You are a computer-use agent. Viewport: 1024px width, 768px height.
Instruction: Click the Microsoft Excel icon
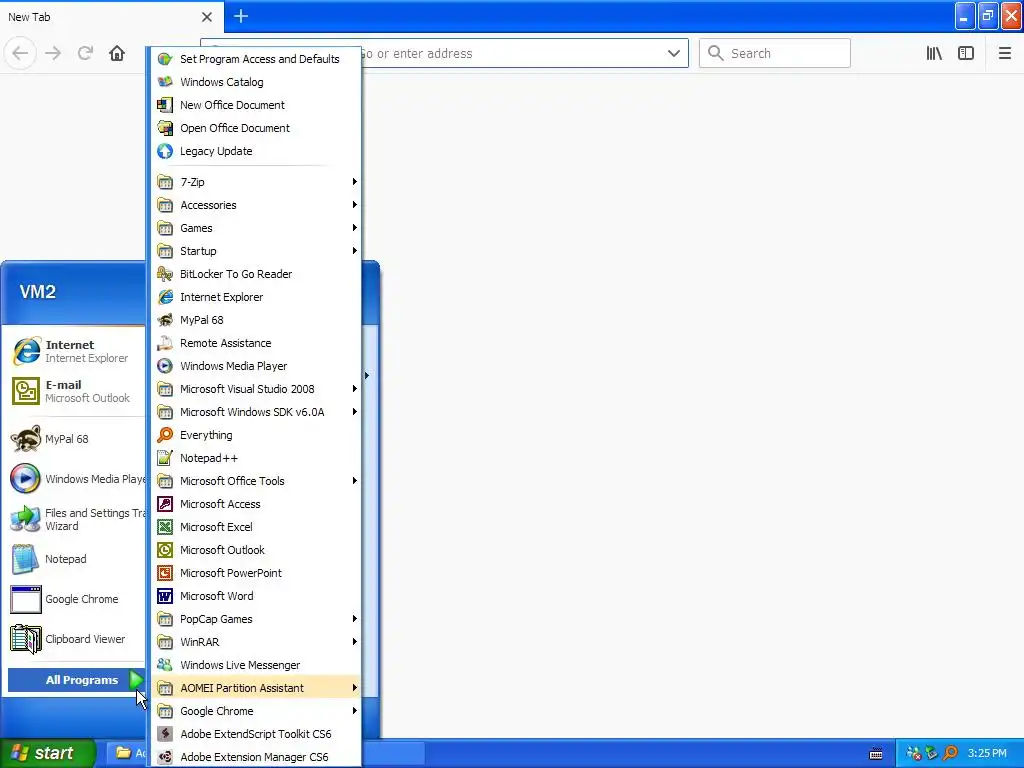click(165, 526)
